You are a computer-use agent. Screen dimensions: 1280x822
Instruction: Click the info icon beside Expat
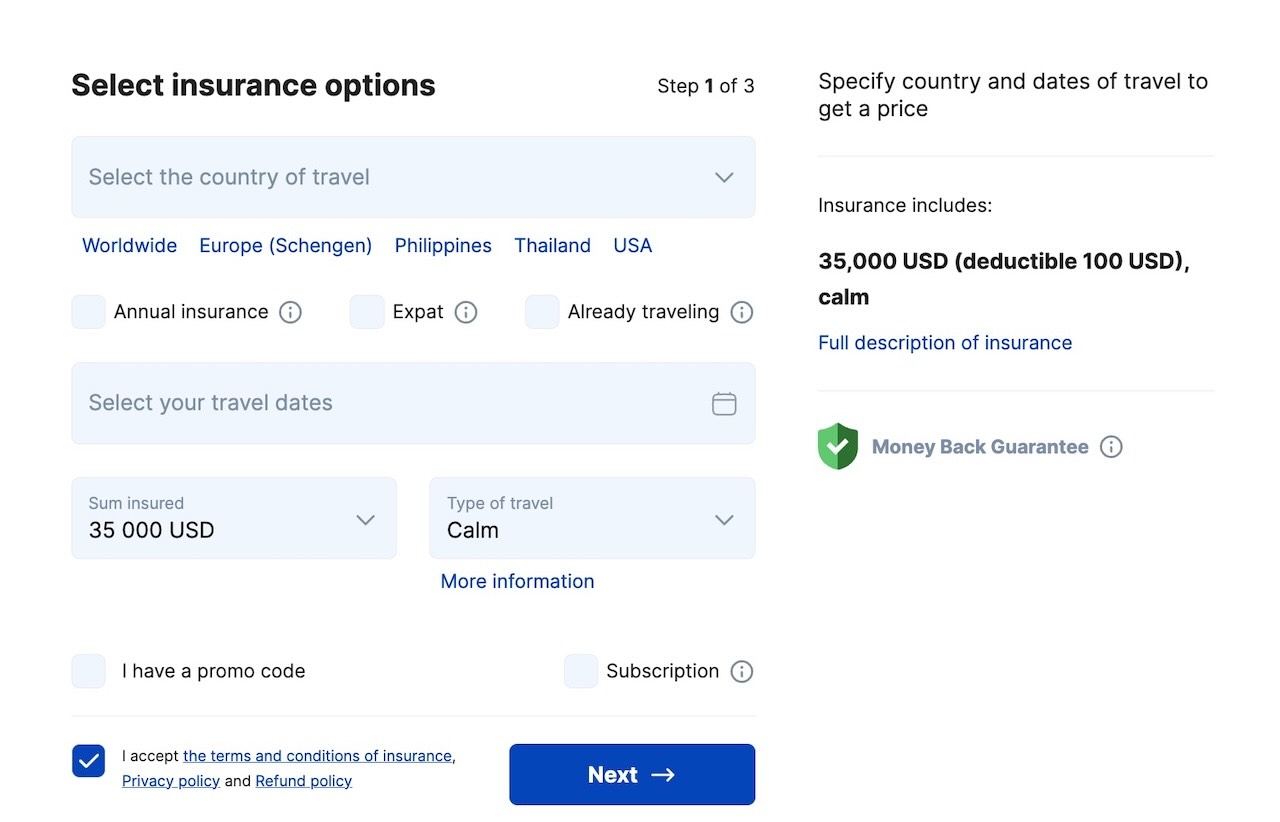coord(465,312)
